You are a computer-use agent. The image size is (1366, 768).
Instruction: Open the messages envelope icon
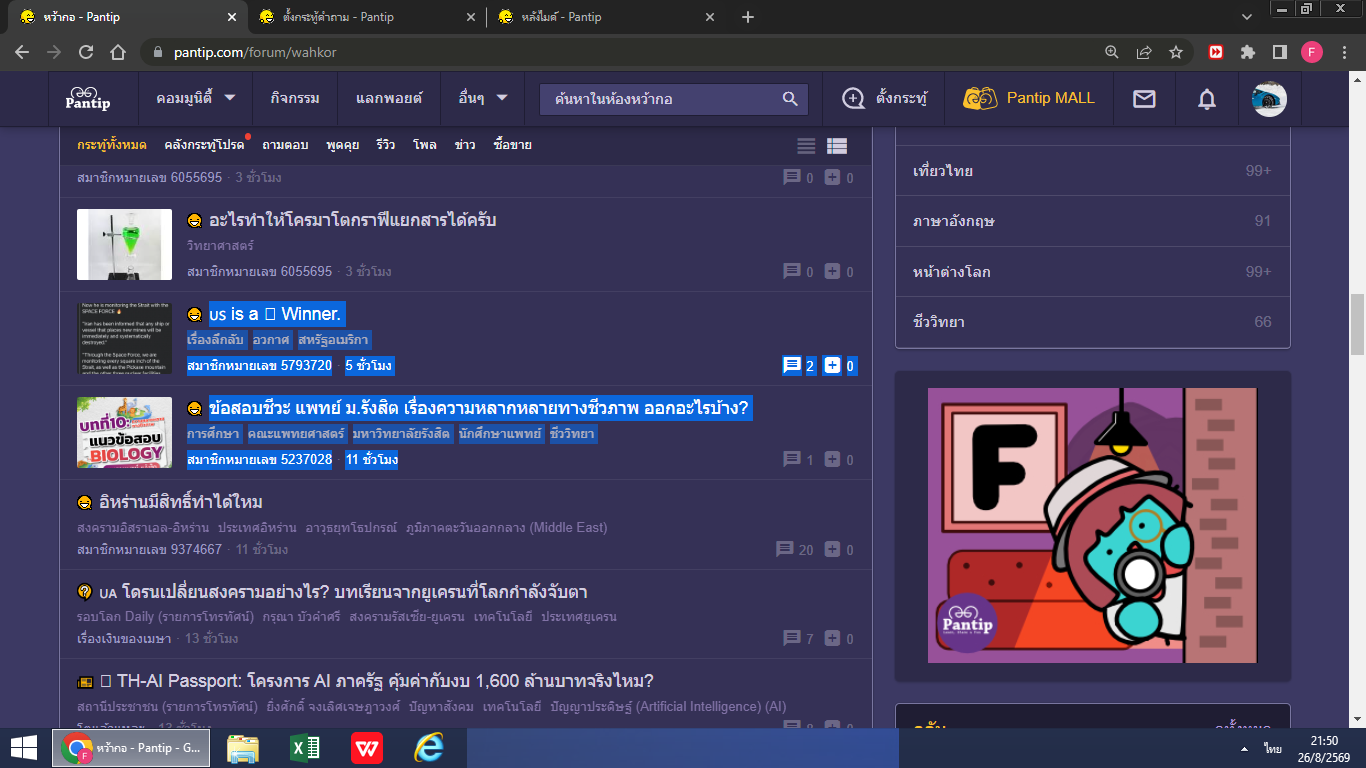pos(1144,98)
